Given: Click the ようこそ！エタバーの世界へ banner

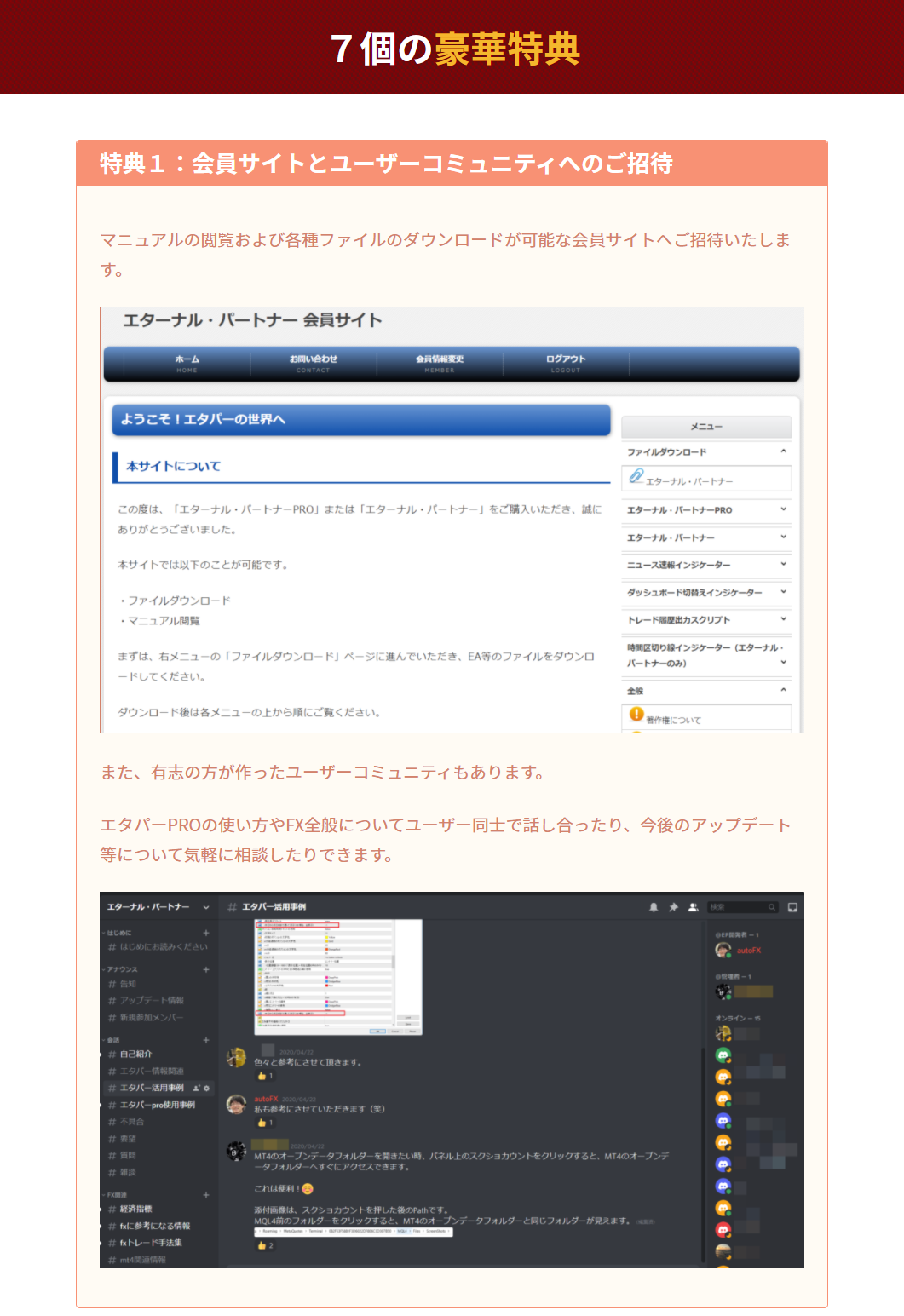Looking at the screenshot, I should point(361,419).
